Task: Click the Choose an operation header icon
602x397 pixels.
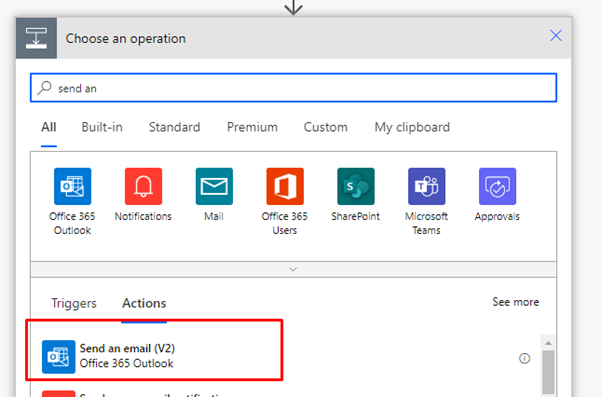Action: pyautogui.click(x=36, y=38)
